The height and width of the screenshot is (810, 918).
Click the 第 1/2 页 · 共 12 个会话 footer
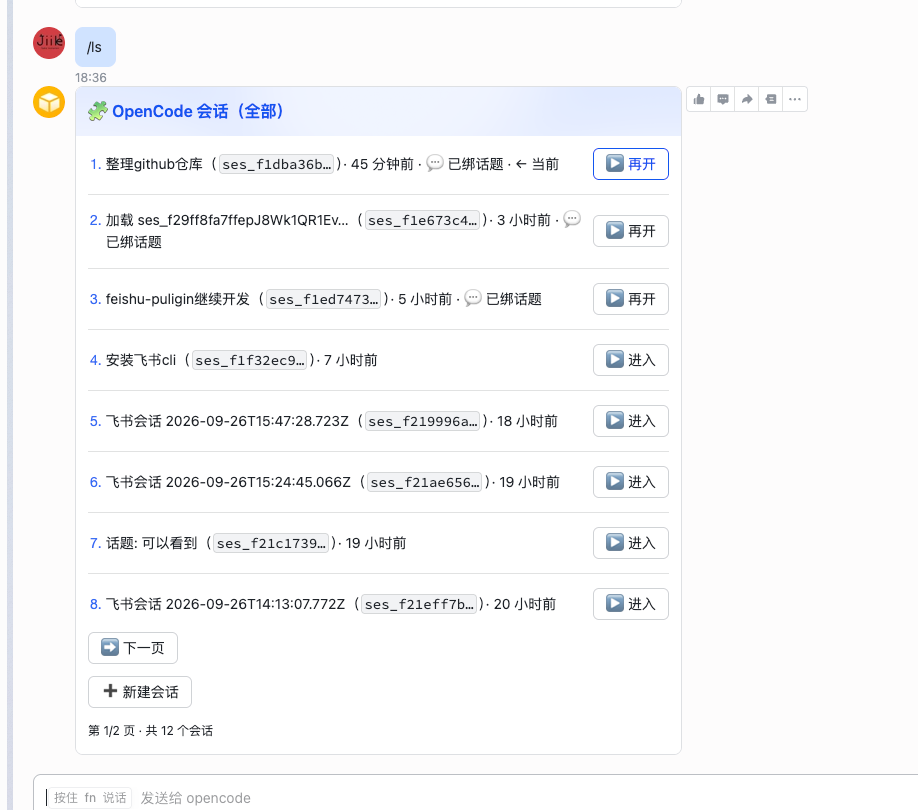coord(150,730)
